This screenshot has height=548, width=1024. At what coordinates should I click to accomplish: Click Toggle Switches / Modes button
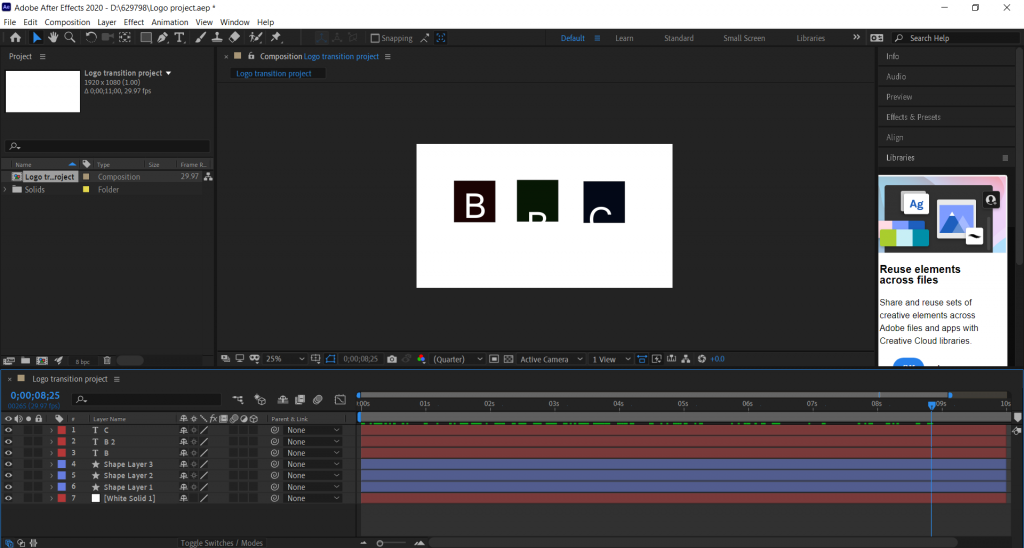(221, 543)
